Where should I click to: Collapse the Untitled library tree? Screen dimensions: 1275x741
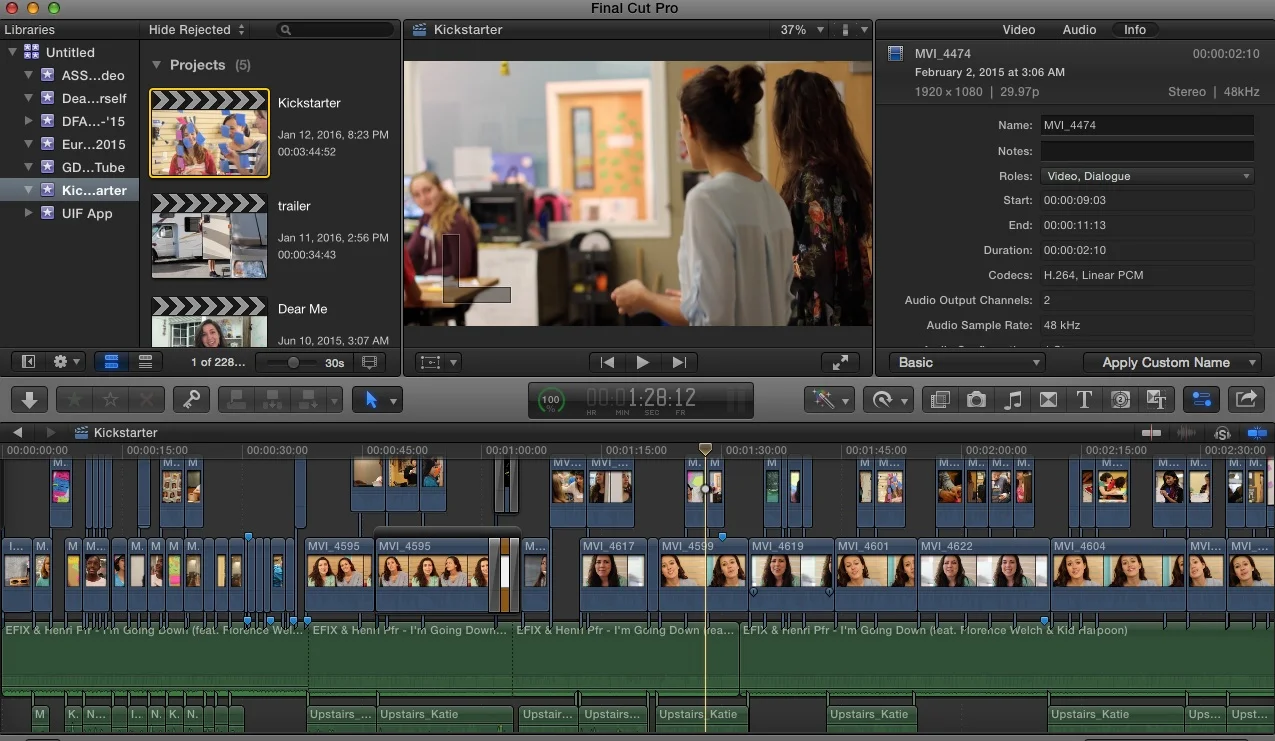[12, 52]
